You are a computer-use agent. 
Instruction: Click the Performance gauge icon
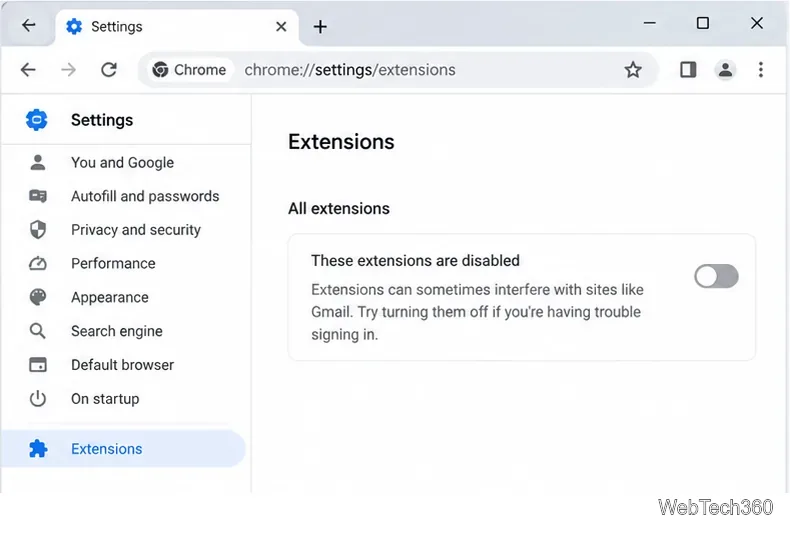pos(38,263)
